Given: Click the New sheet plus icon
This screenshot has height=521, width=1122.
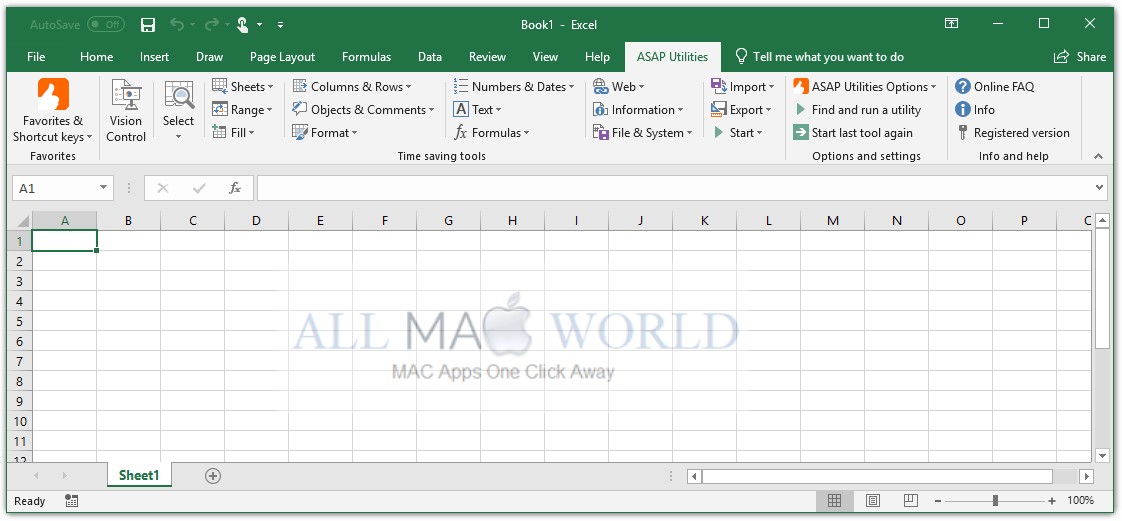Looking at the screenshot, I should [213, 476].
